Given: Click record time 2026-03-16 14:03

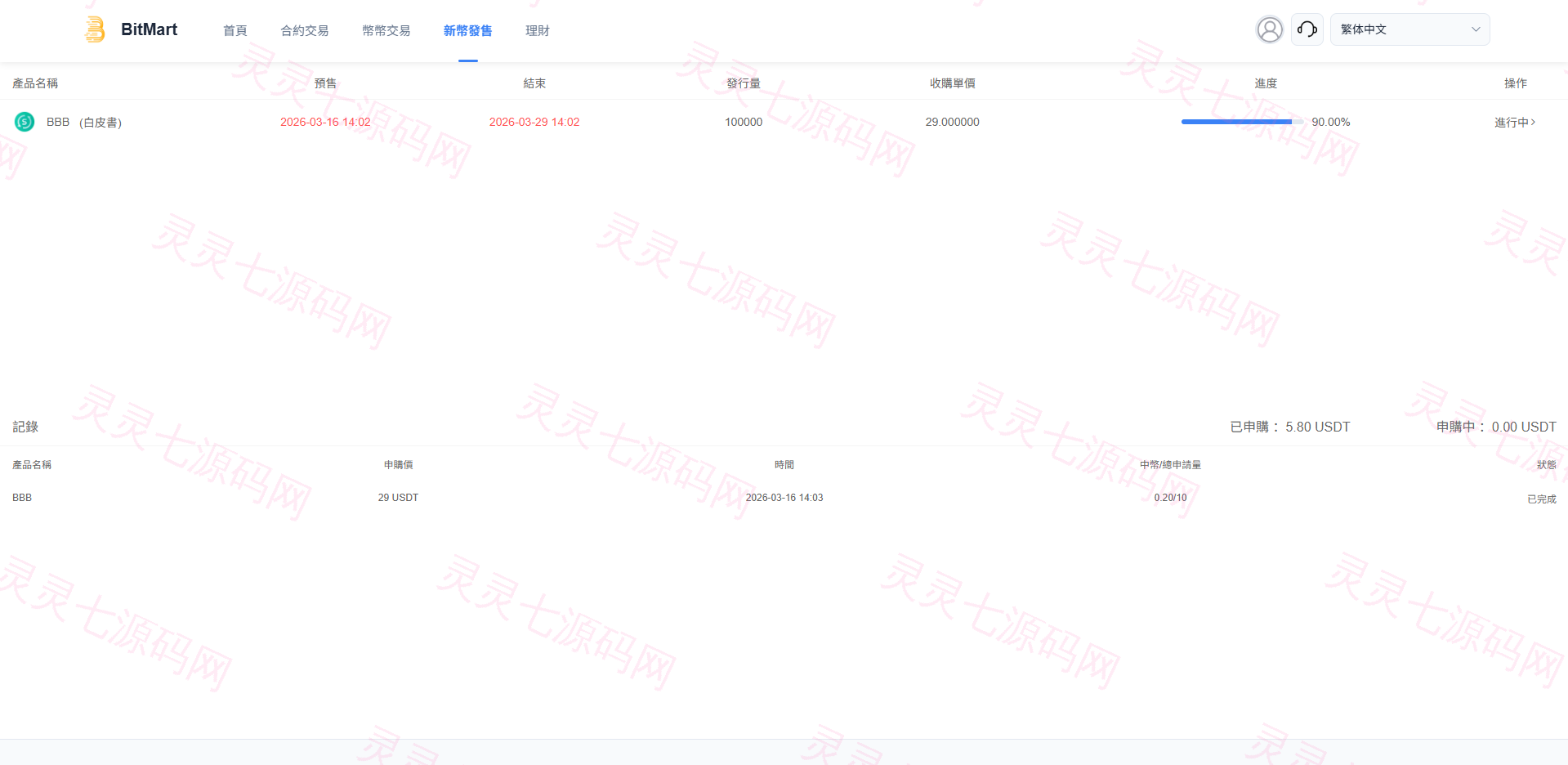Looking at the screenshot, I should [784, 498].
